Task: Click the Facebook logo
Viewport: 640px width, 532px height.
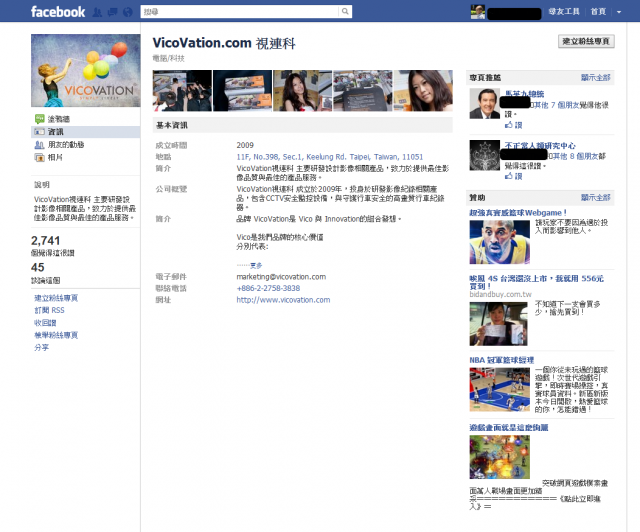Action: coord(58,12)
